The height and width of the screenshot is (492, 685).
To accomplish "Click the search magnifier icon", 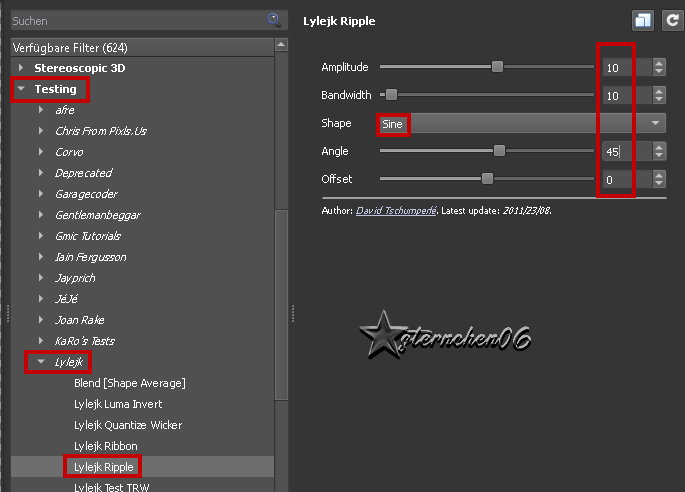I will point(273,19).
